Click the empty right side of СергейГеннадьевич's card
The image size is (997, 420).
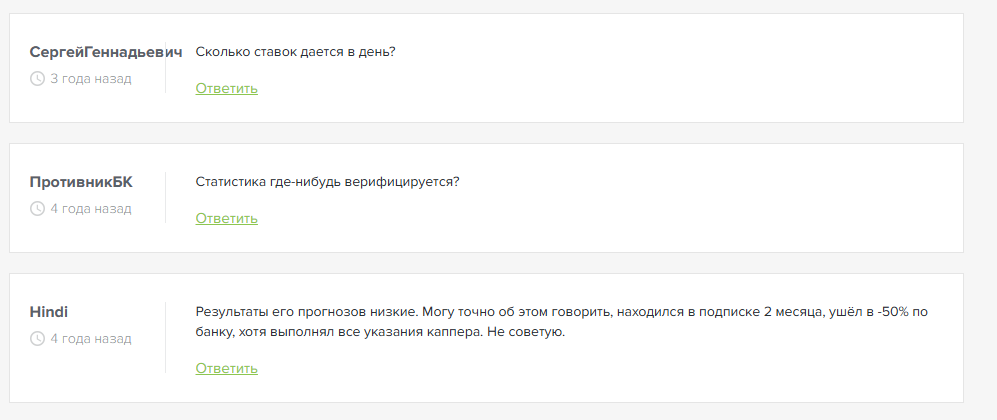[x=750, y=68]
